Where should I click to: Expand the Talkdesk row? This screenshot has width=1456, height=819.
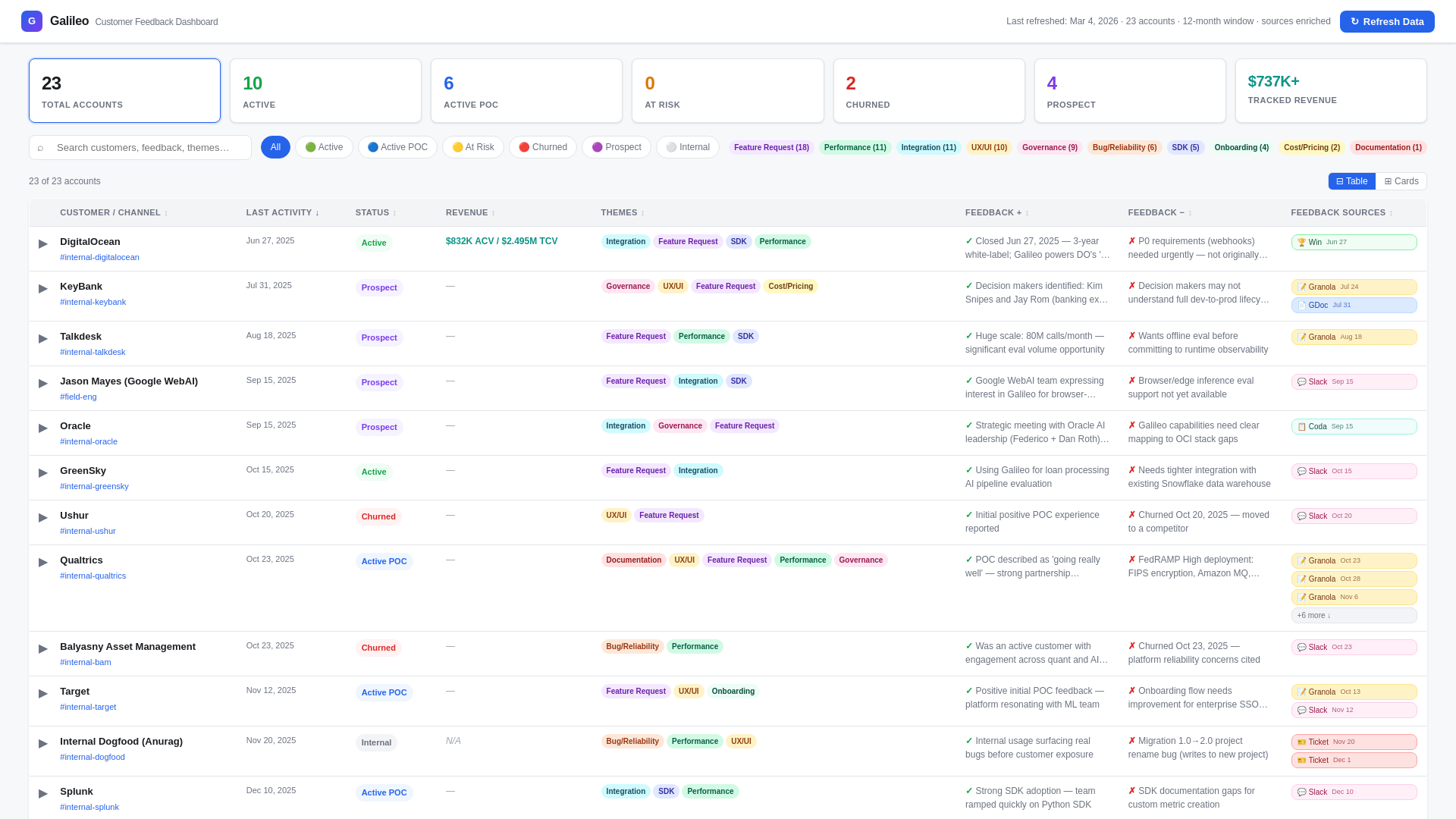[x=43, y=338]
